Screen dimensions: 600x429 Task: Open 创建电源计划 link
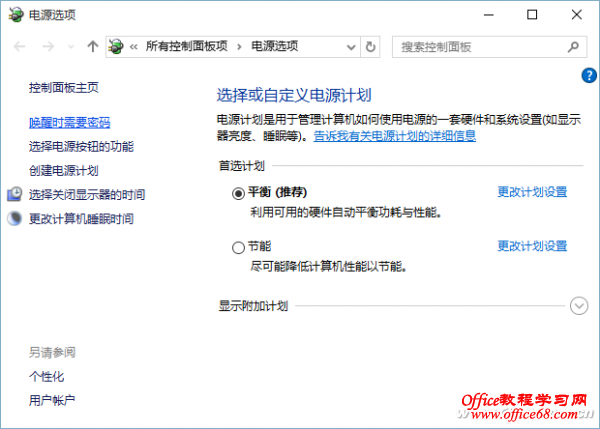click(x=64, y=171)
